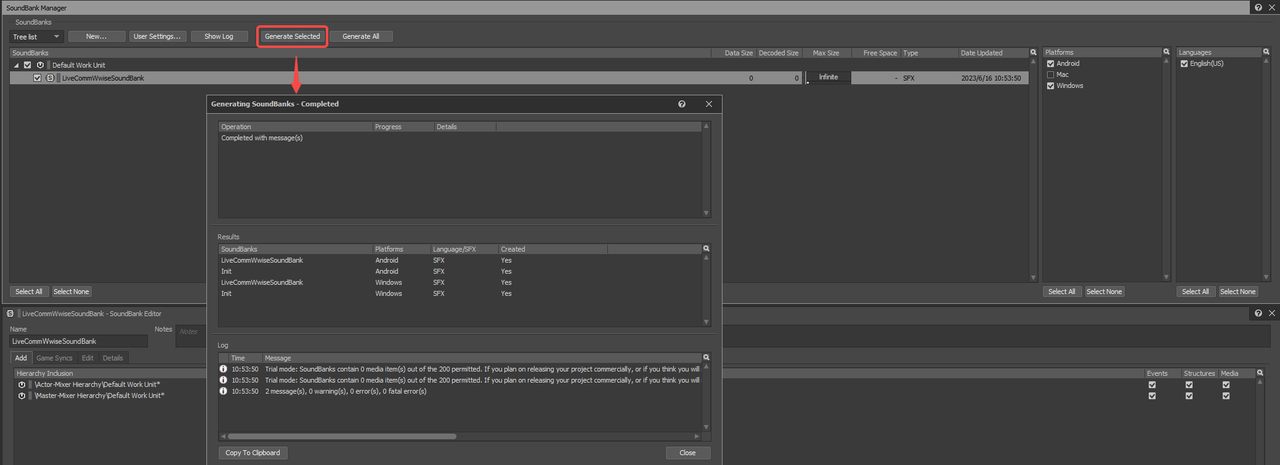The height and width of the screenshot is (465, 1280).
Task: Toggle the Default Work Unit checkbox
Action: (27, 65)
